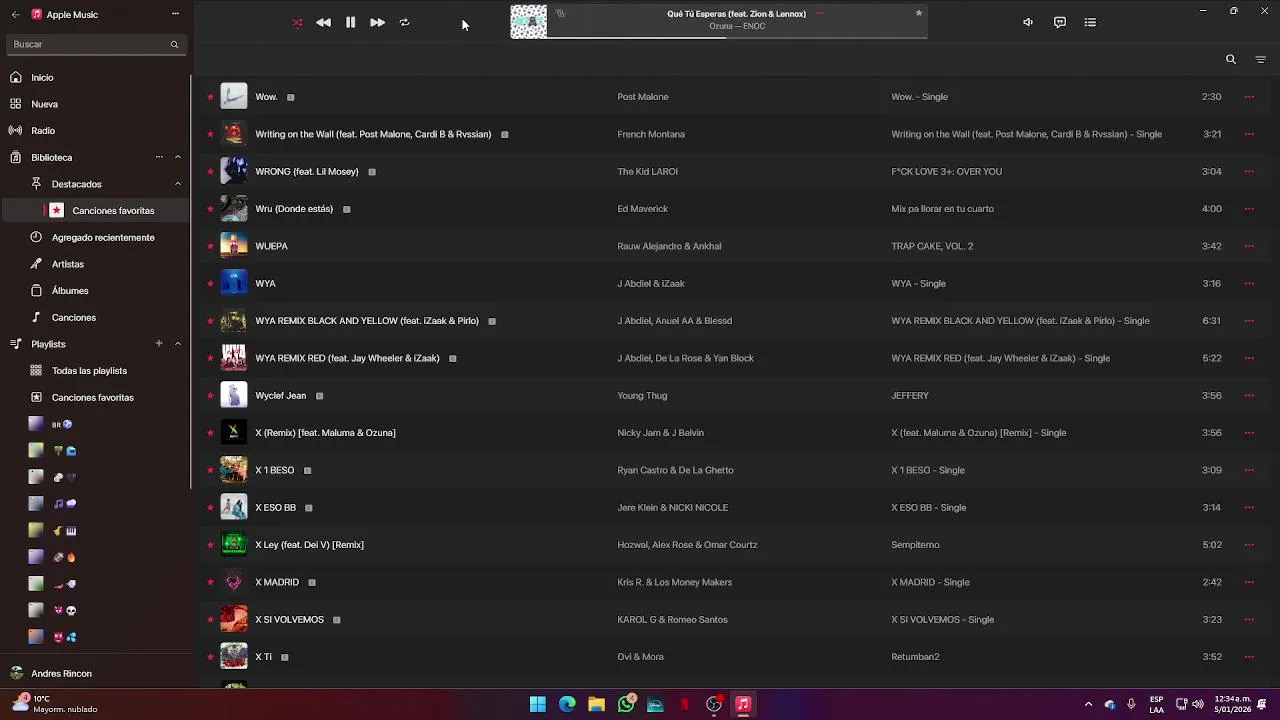Image resolution: width=1280 pixels, height=720 pixels.
Task: Select the Wru (Donde estás) song title
Action: [294, 209]
